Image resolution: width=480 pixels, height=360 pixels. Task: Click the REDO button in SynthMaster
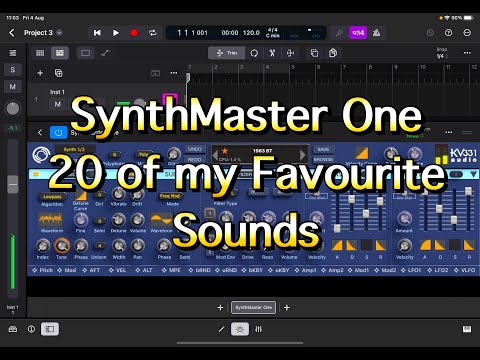click(x=195, y=160)
